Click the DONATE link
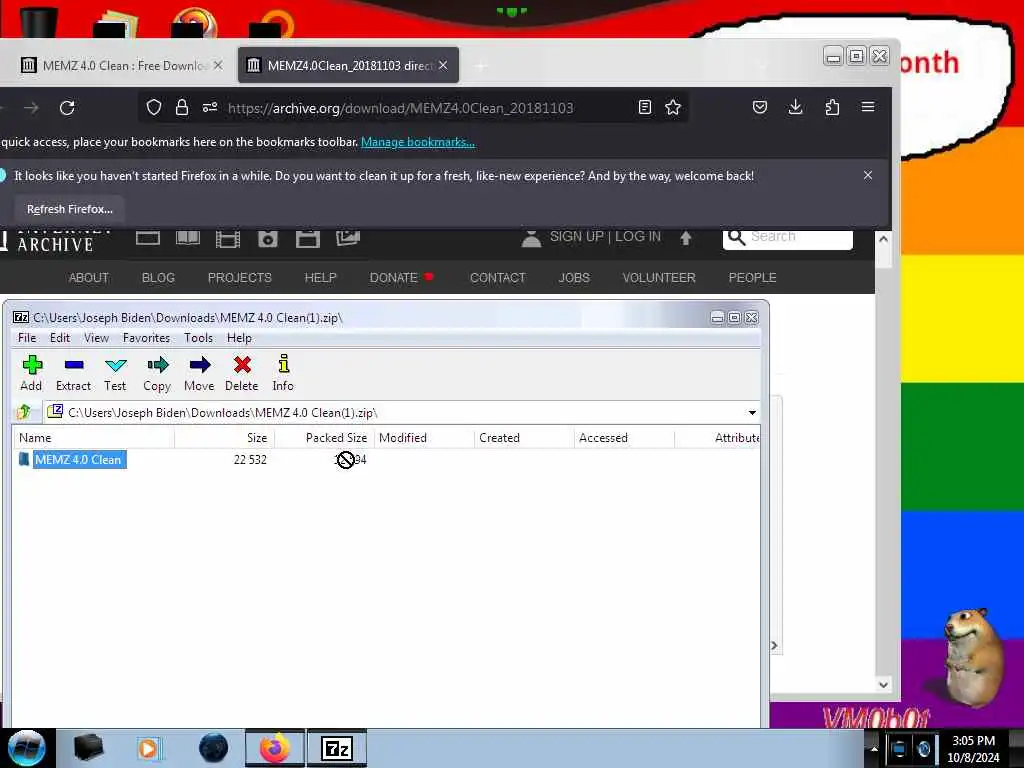 coord(394,278)
